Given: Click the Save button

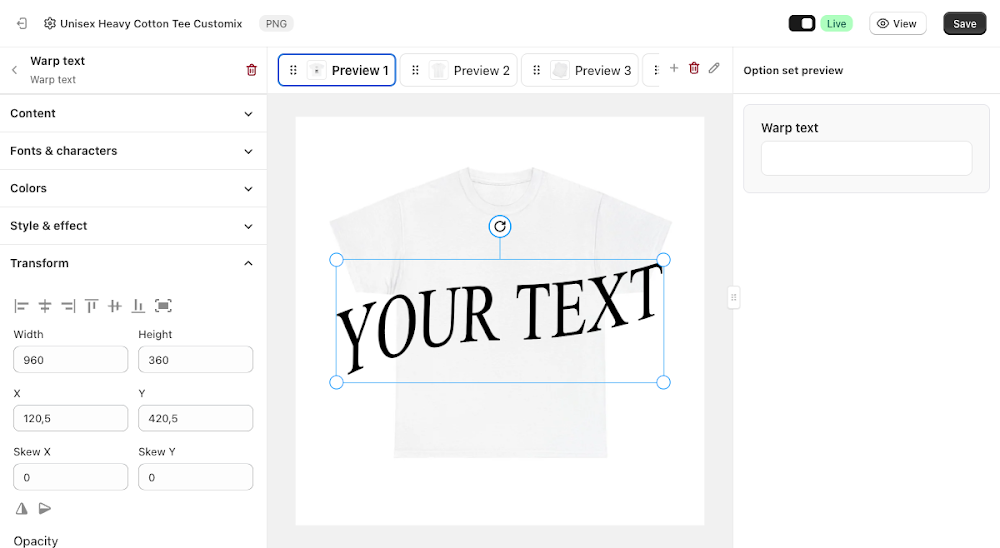Looking at the screenshot, I should (x=964, y=24).
